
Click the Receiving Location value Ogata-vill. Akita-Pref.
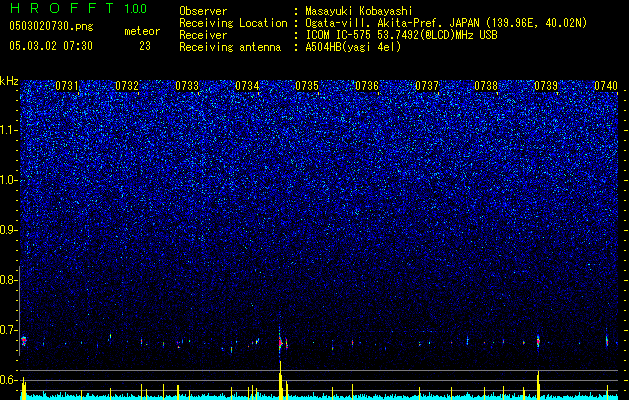coord(446,23)
